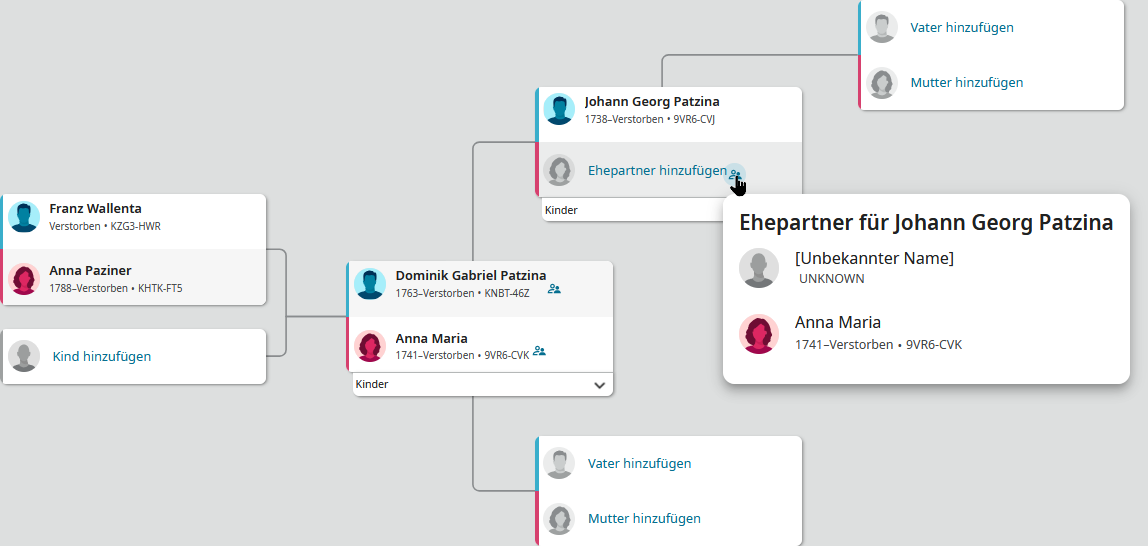
Task: Click gray avatar of top Vater hinzufügen
Action: (x=882, y=28)
